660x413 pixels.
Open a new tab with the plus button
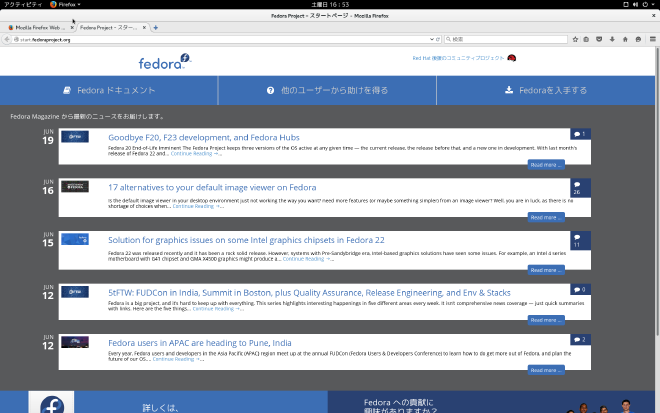point(156,27)
